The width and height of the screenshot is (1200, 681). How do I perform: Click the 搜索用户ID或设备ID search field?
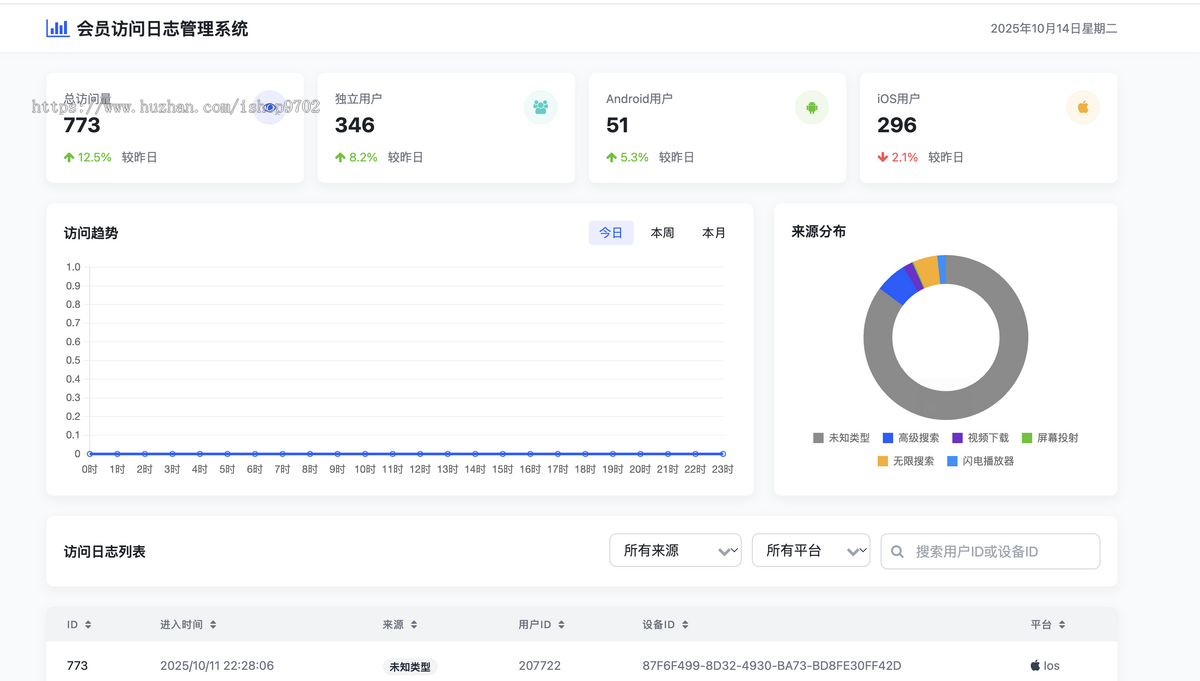click(990, 551)
